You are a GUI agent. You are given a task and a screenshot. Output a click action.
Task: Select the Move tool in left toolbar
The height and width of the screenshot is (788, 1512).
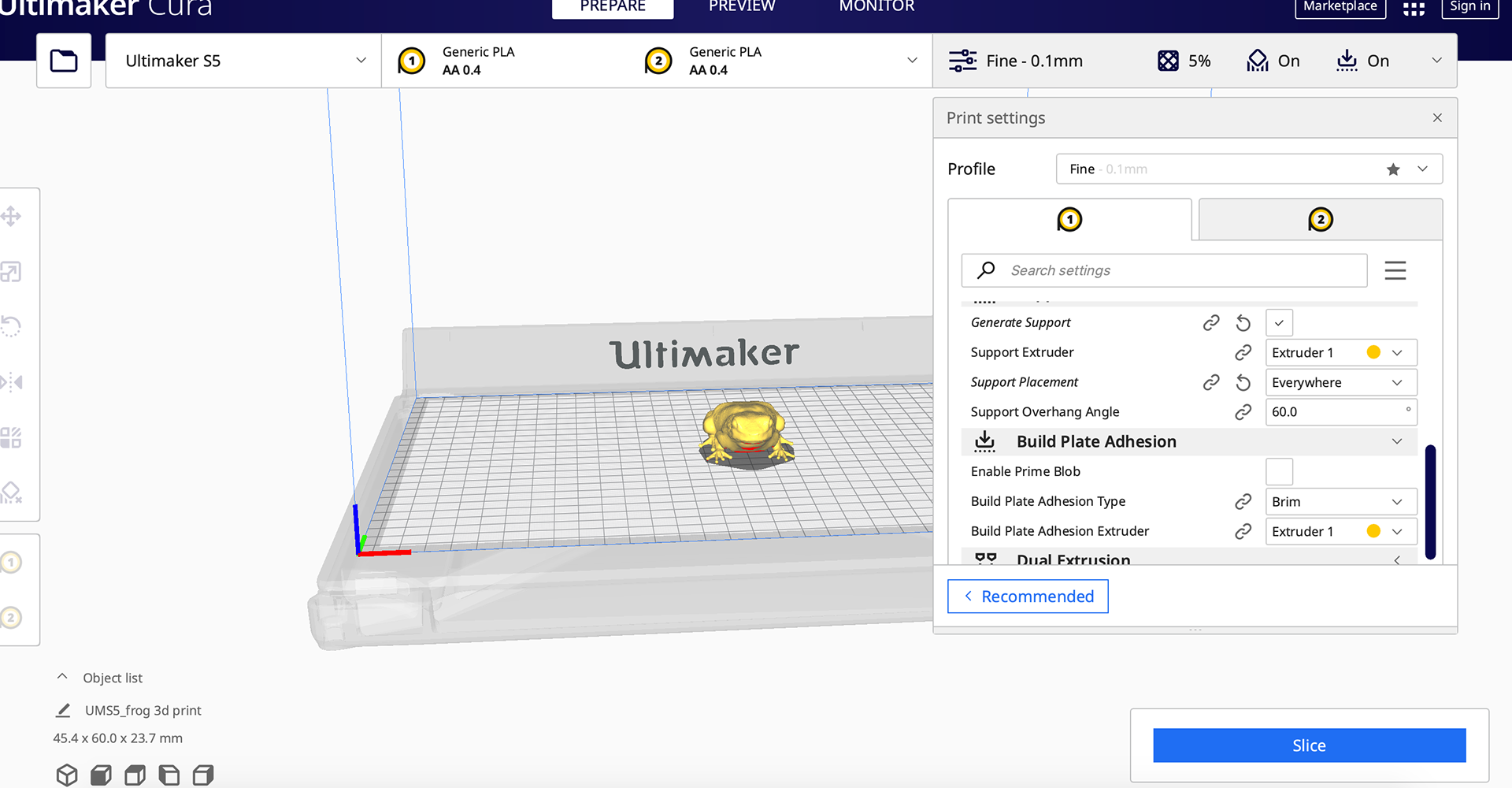click(x=11, y=216)
